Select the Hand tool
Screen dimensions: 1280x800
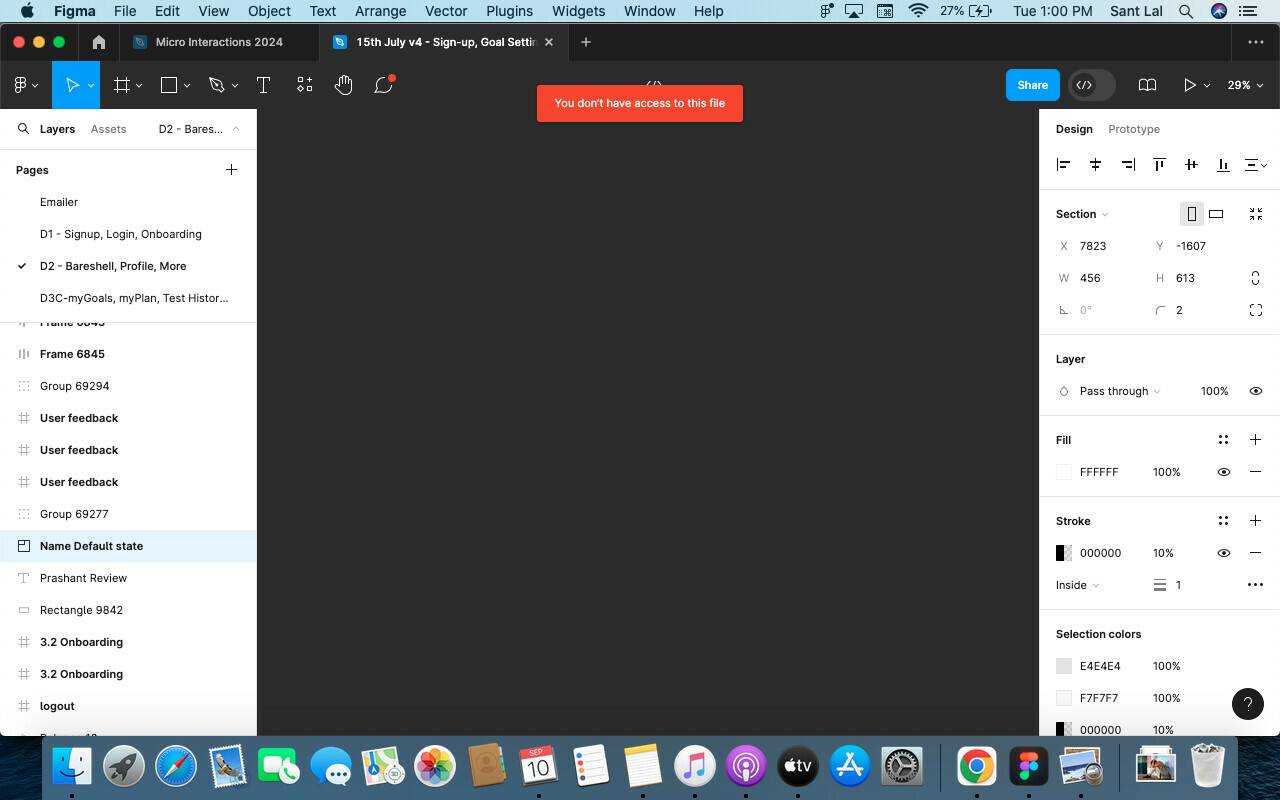[344, 86]
